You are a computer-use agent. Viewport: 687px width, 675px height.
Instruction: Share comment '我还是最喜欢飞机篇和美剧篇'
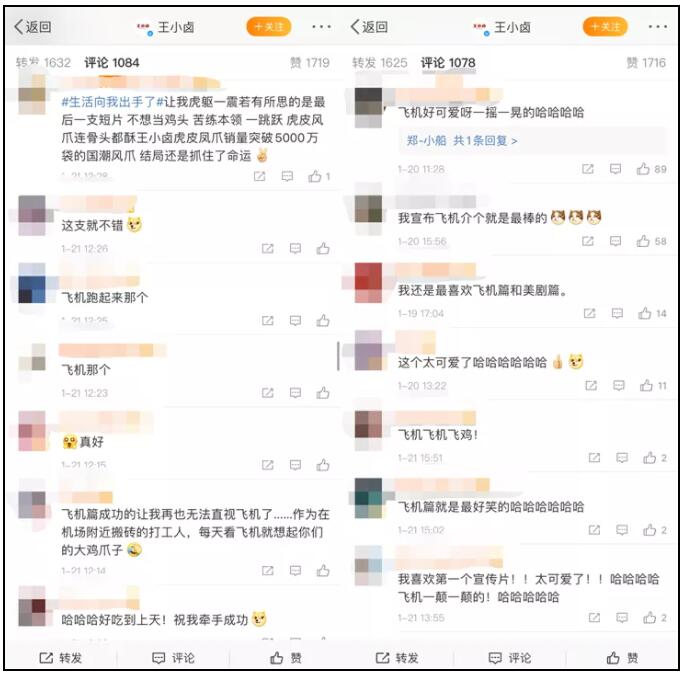point(589,313)
